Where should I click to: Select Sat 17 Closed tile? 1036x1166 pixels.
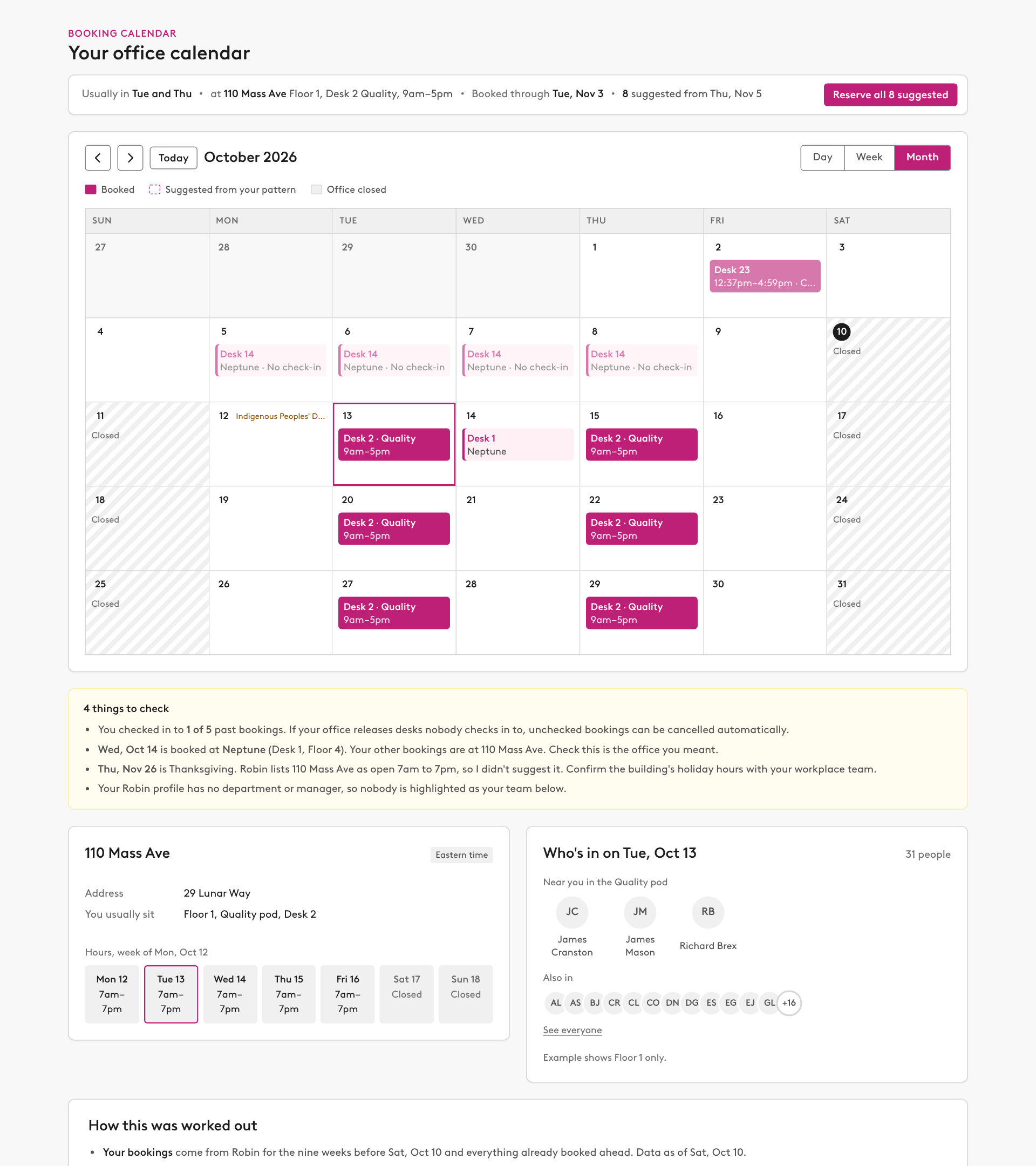pyautogui.click(x=406, y=994)
